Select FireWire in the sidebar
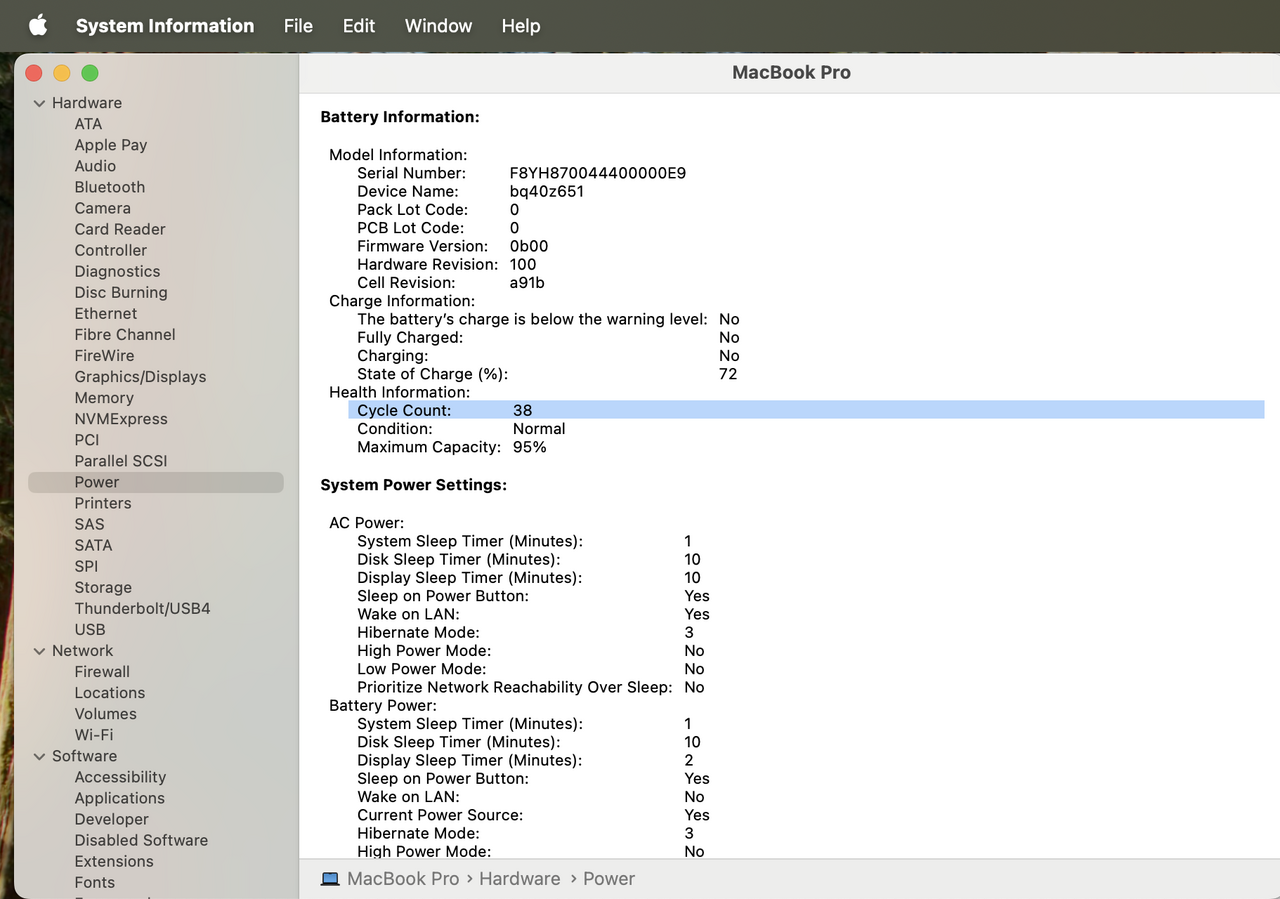 click(x=104, y=355)
